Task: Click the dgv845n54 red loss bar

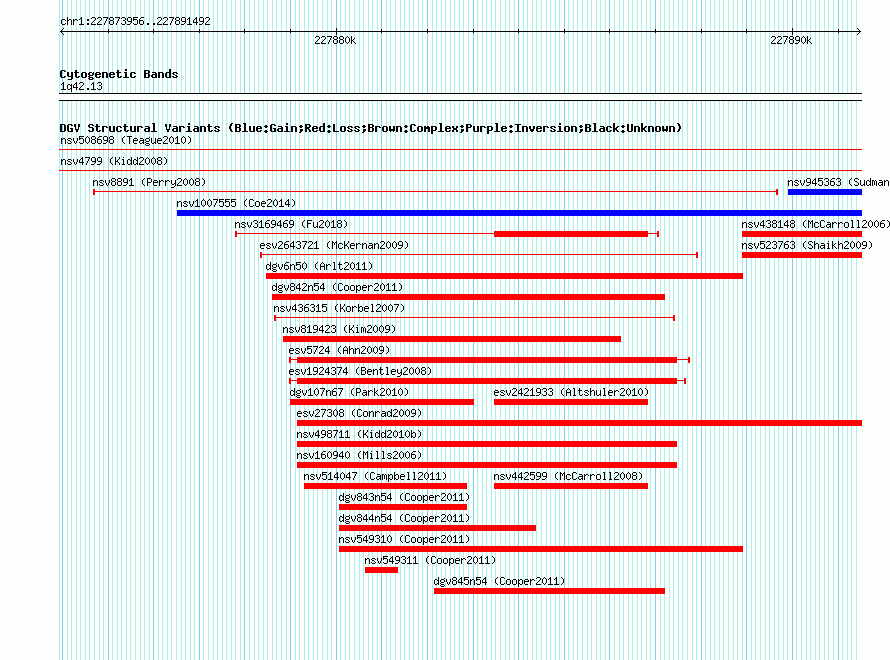Action: coord(549,591)
